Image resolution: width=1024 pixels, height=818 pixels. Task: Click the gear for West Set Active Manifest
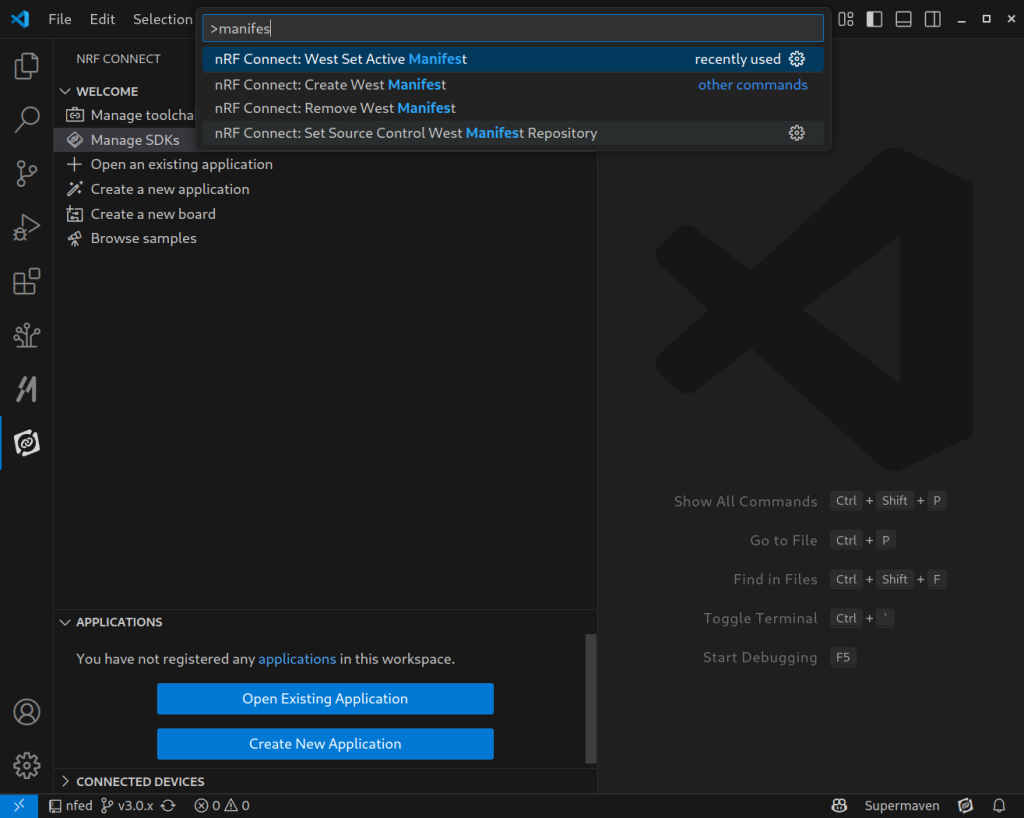pyautogui.click(x=797, y=59)
